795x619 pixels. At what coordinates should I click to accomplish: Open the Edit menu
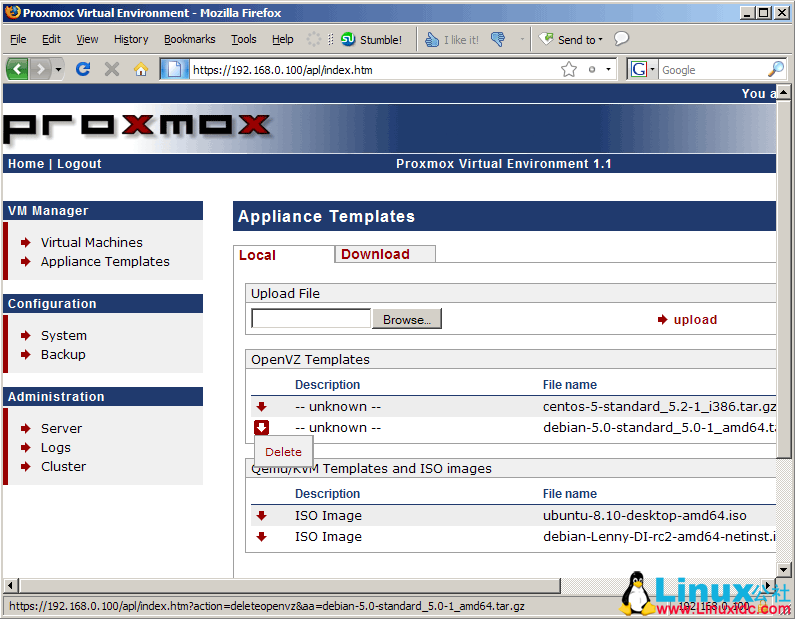click(51, 39)
